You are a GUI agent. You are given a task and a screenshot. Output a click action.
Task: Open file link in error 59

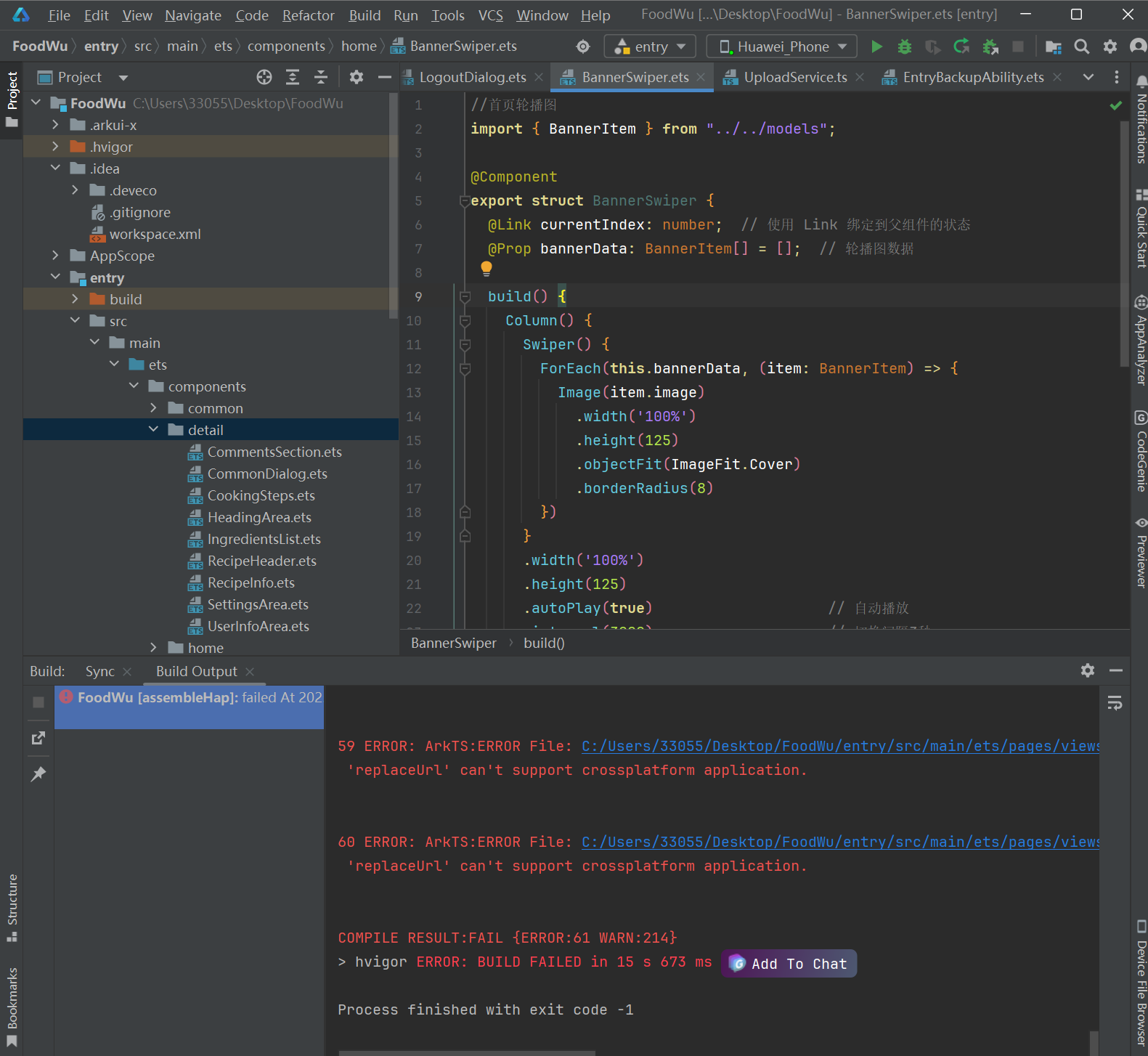[x=840, y=747]
